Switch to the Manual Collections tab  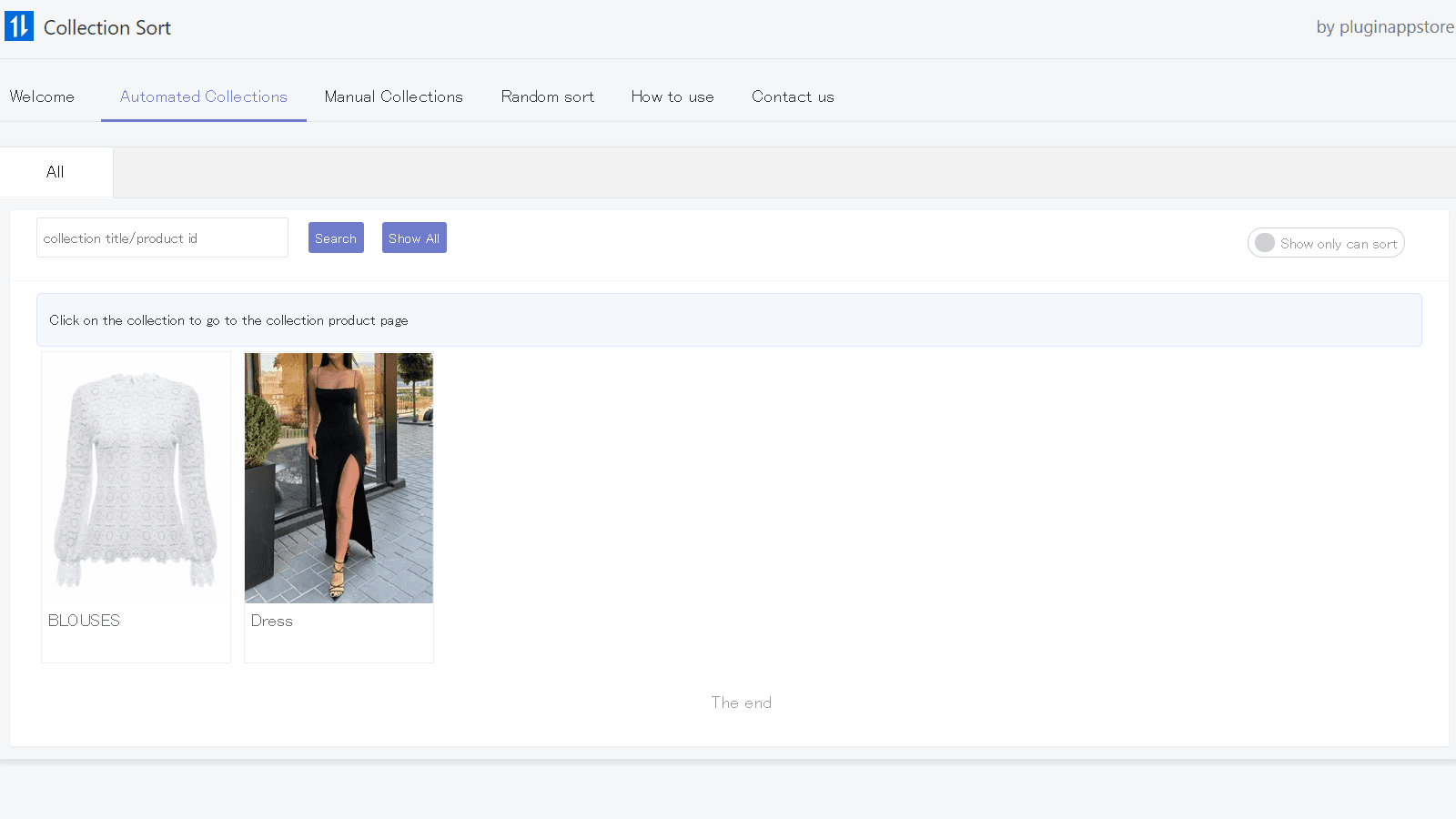(x=393, y=96)
